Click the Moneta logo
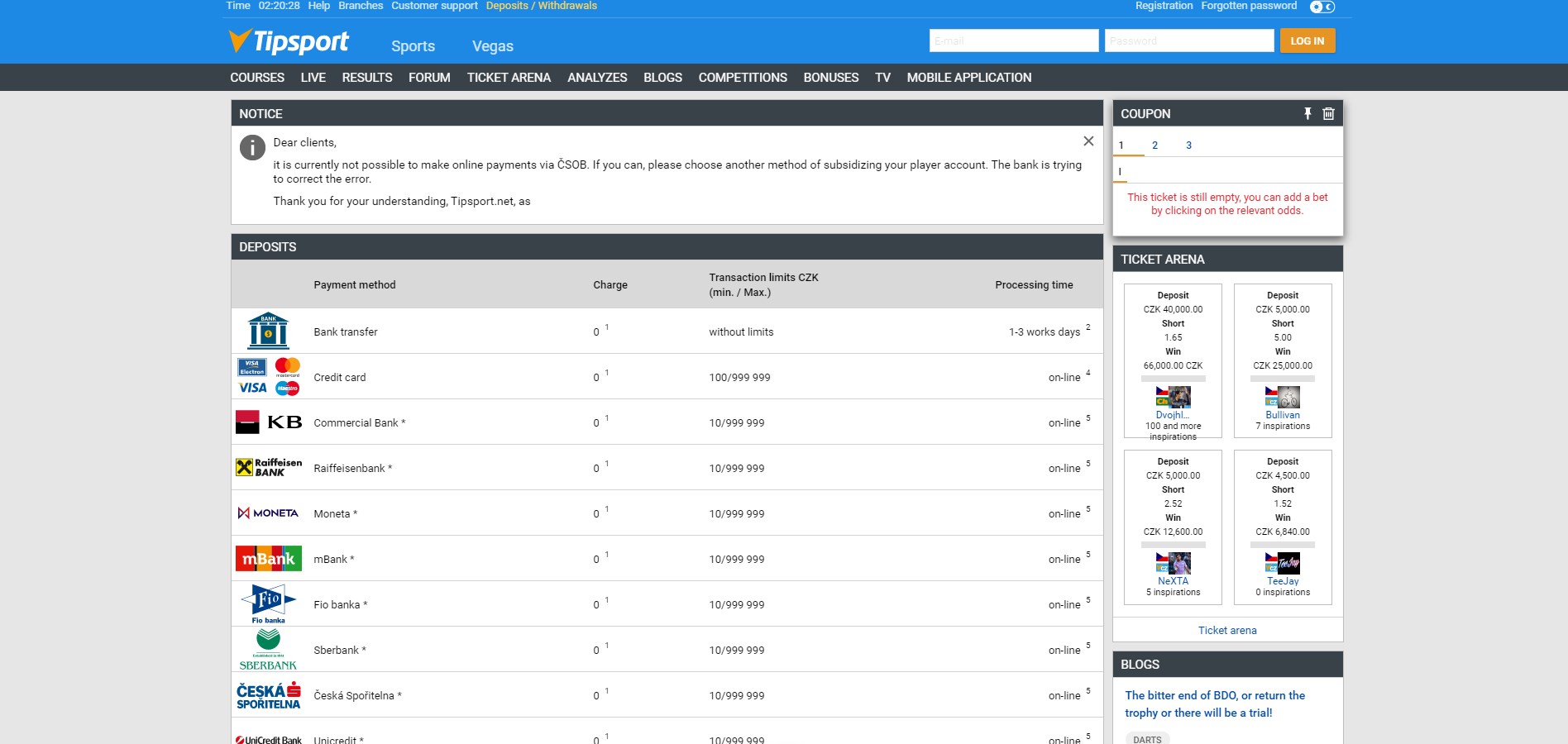The width and height of the screenshot is (1568, 744). click(268, 513)
